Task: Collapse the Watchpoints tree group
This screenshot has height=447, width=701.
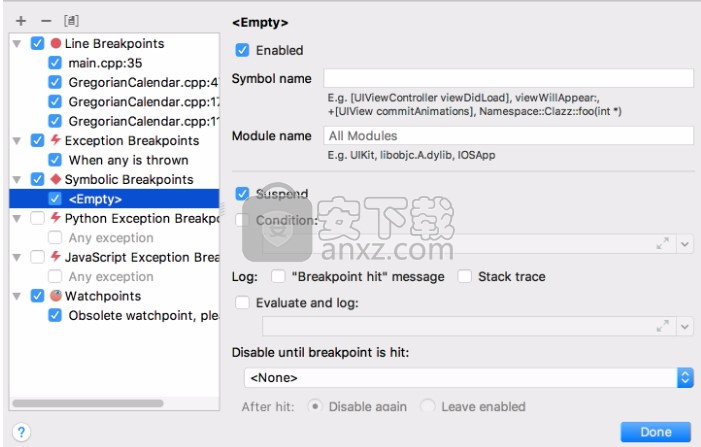Action: coord(17,296)
